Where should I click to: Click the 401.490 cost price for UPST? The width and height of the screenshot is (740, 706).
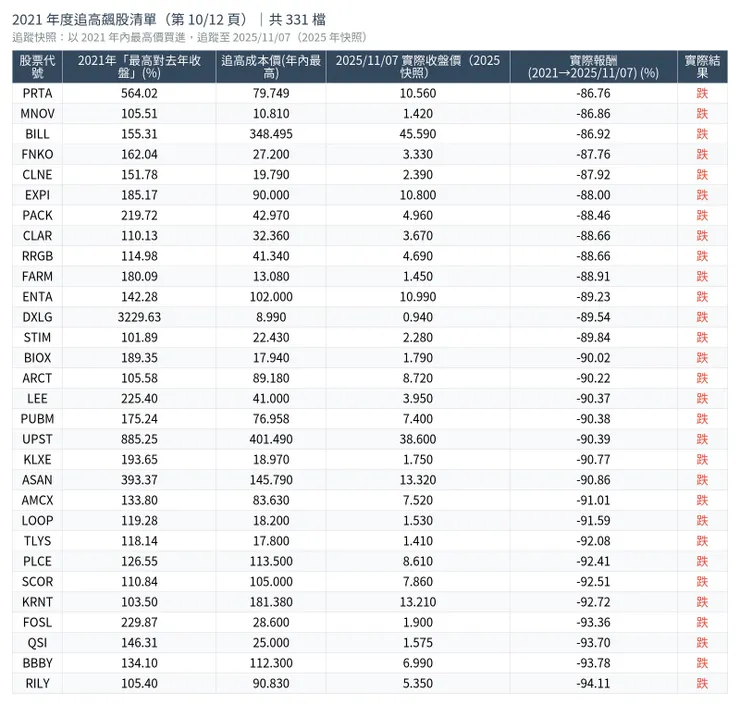(271, 439)
